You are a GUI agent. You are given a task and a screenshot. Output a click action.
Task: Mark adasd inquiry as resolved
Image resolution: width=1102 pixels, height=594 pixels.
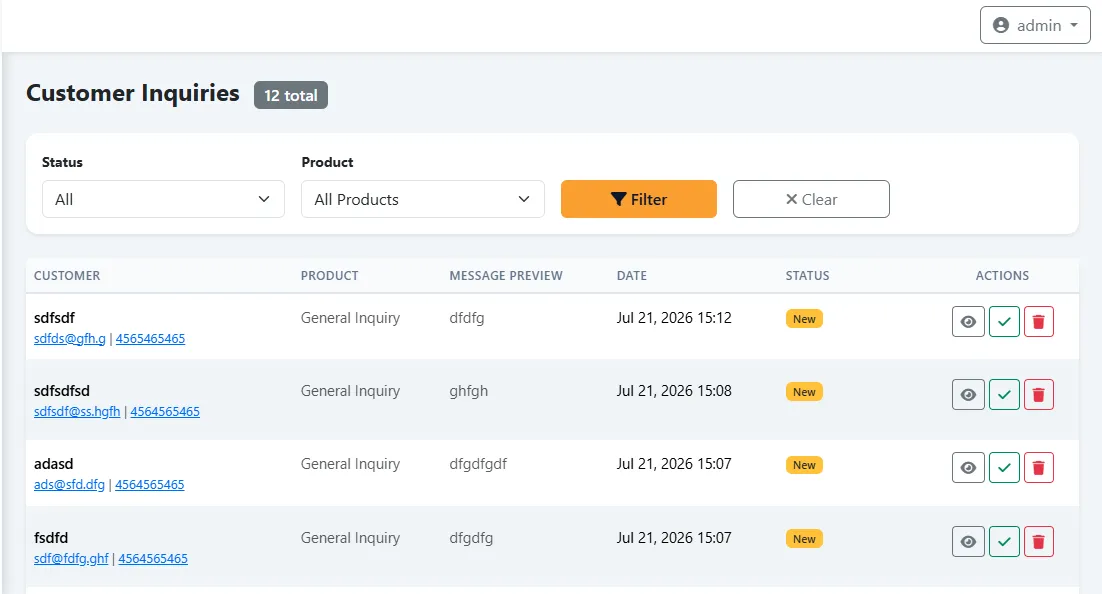pyautogui.click(x=1004, y=468)
